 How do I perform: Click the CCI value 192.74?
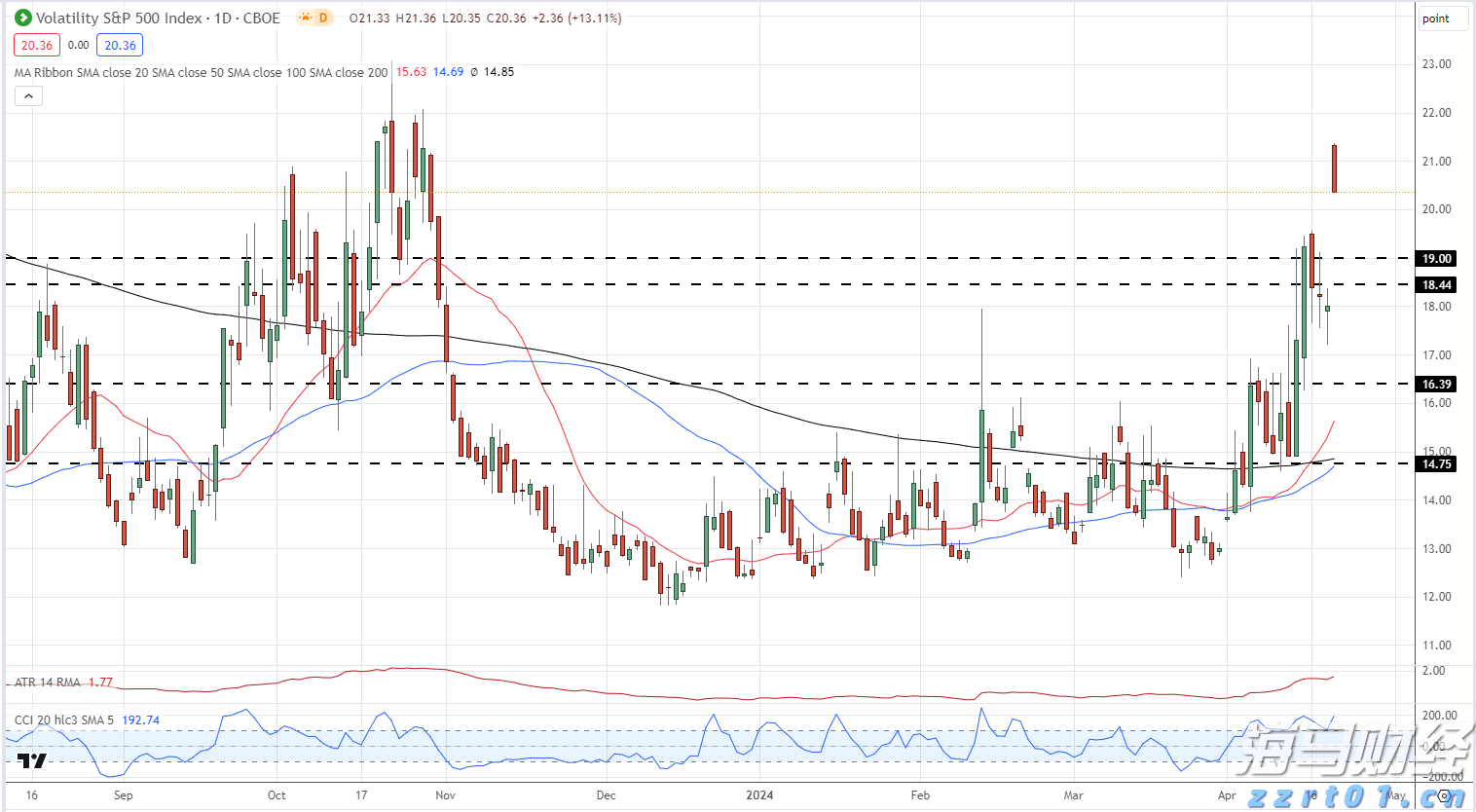point(141,720)
